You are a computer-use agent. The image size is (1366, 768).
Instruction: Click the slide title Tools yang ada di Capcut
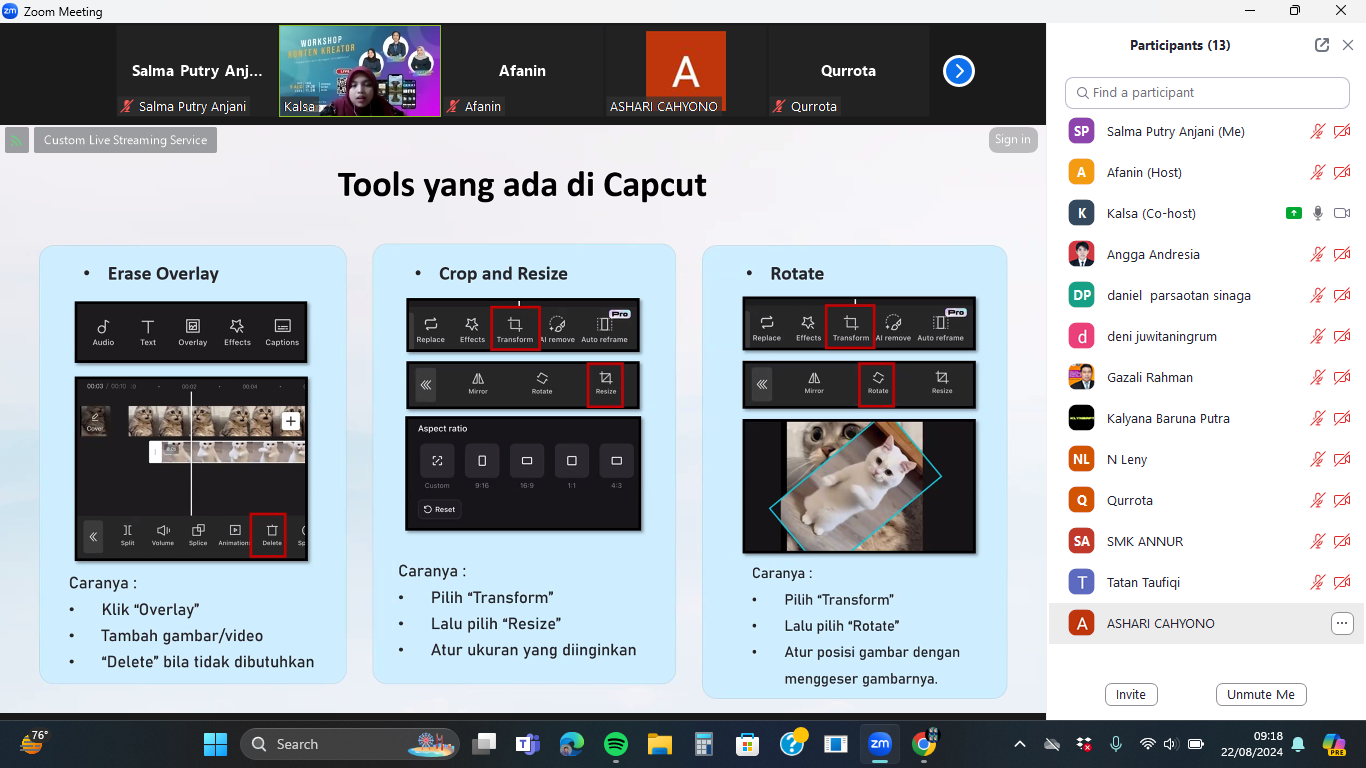522,185
